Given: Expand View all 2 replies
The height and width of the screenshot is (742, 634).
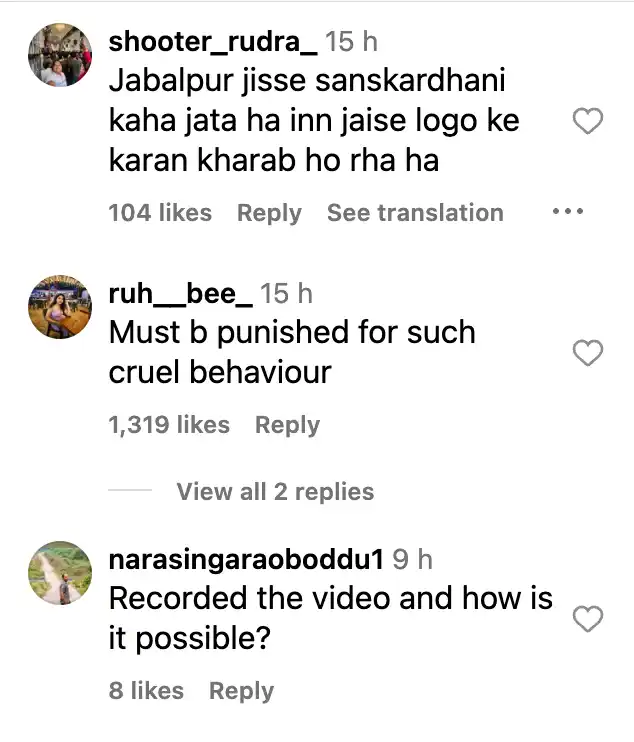Looking at the screenshot, I should tap(275, 491).
